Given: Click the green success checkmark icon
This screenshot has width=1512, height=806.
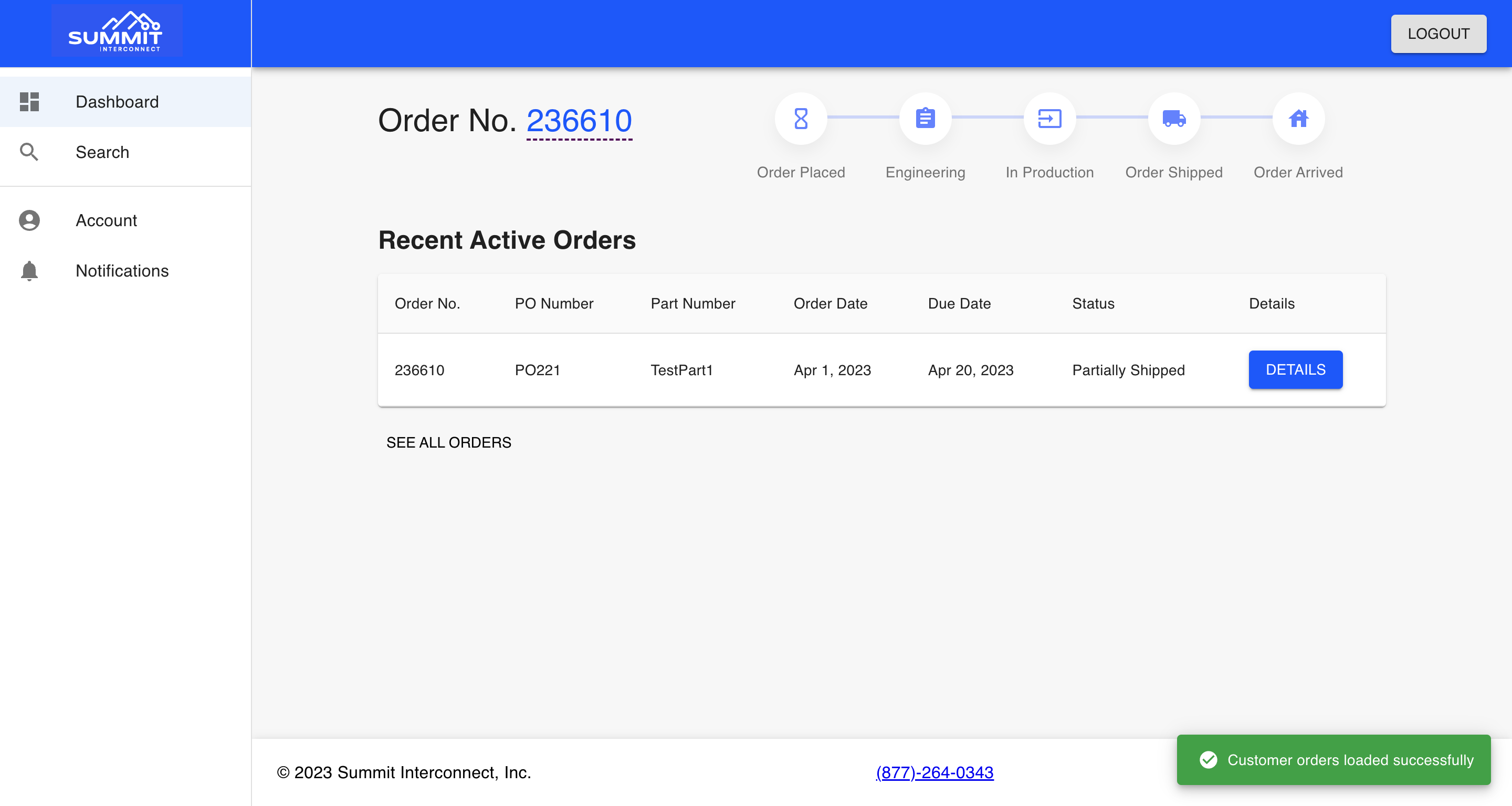Looking at the screenshot, I should (1209, 760).
